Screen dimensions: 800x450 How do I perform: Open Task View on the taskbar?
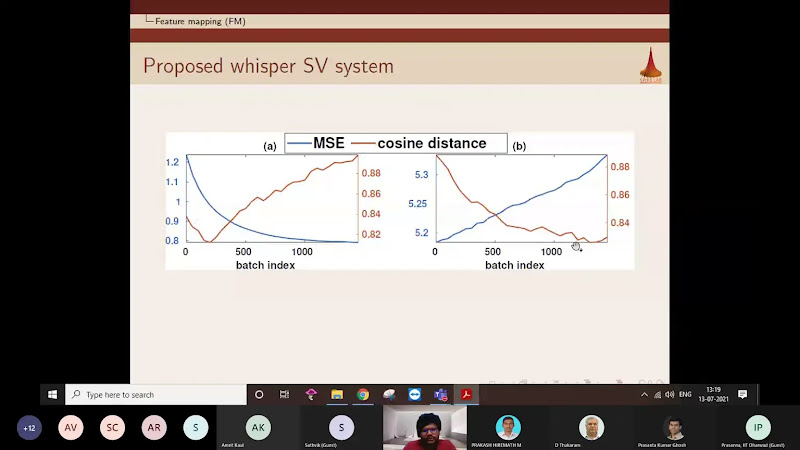pyautogui.click(x=285, y=394)
